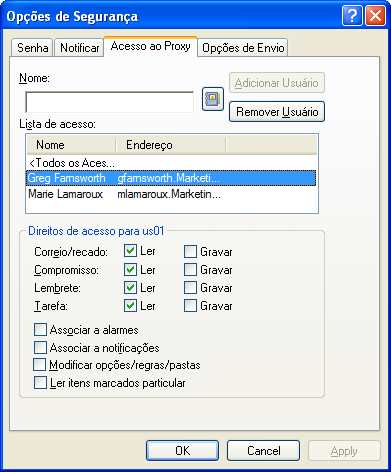Switch to the Senha tab
Screen dimensions: 391x472
coord(32,48)
